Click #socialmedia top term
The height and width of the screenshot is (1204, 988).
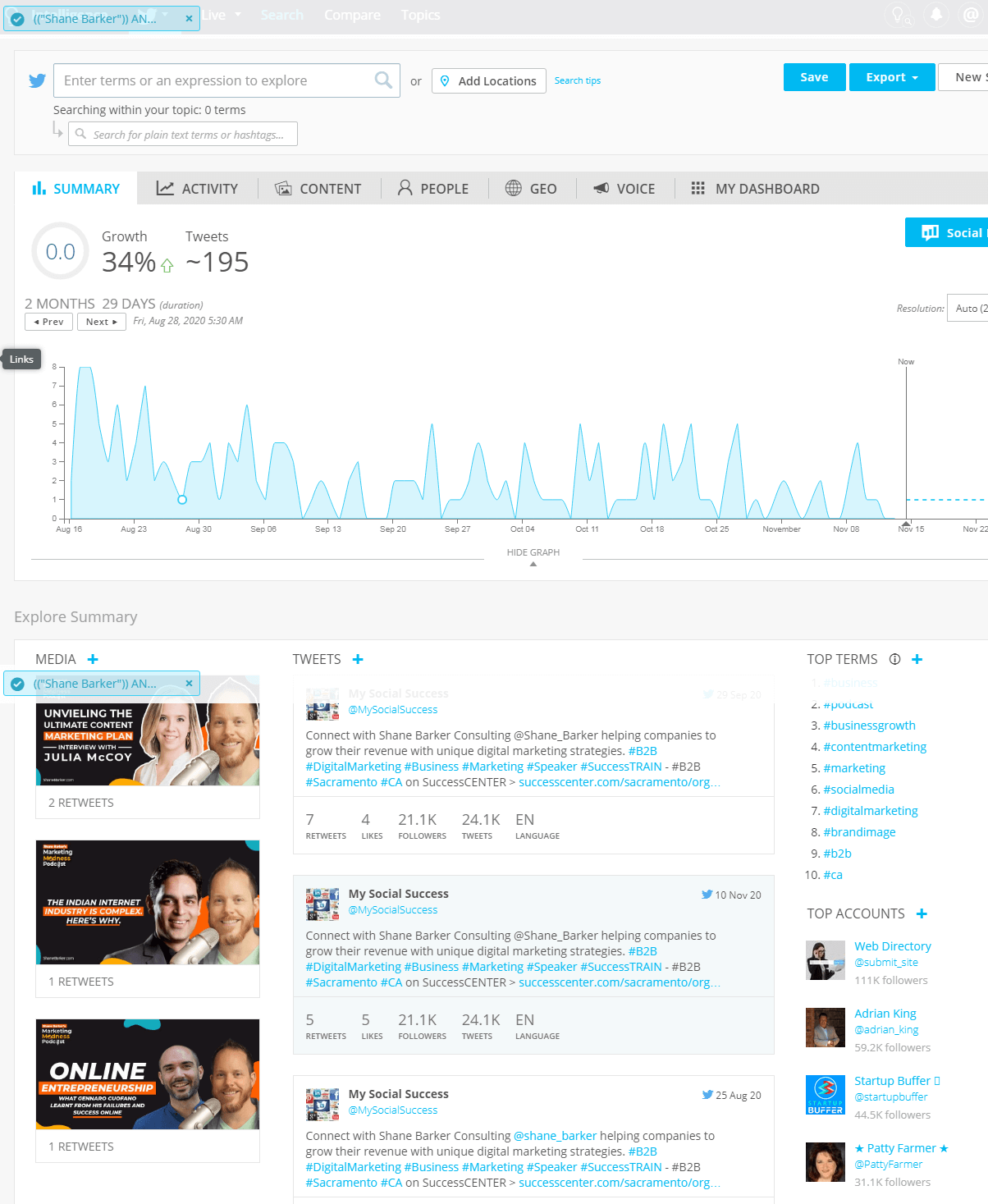pos(858,790)
